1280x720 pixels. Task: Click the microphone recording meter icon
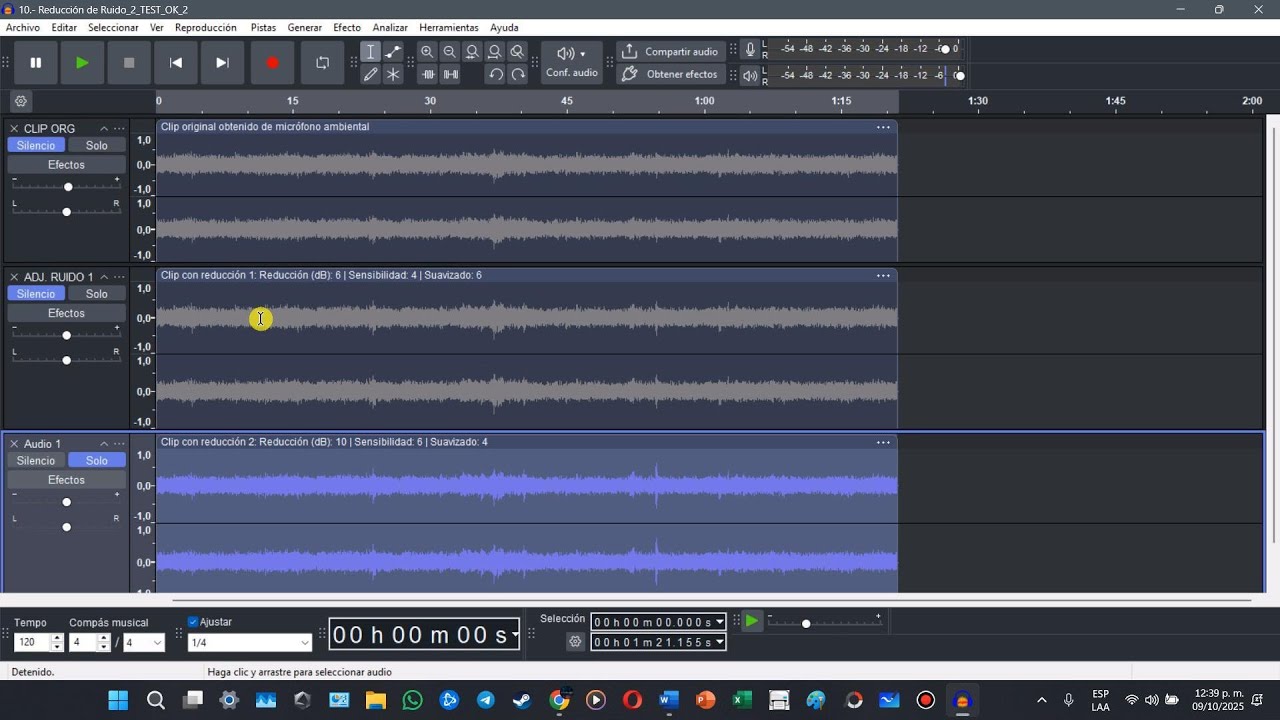tap(750, 50)
